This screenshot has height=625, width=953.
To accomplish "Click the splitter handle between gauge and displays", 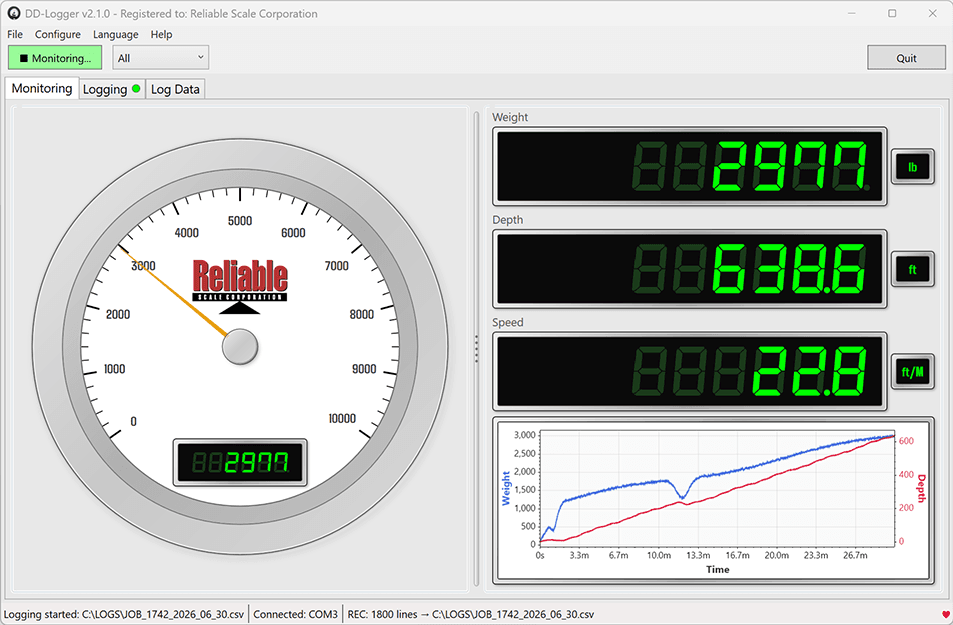I will (x=476, y=349).
